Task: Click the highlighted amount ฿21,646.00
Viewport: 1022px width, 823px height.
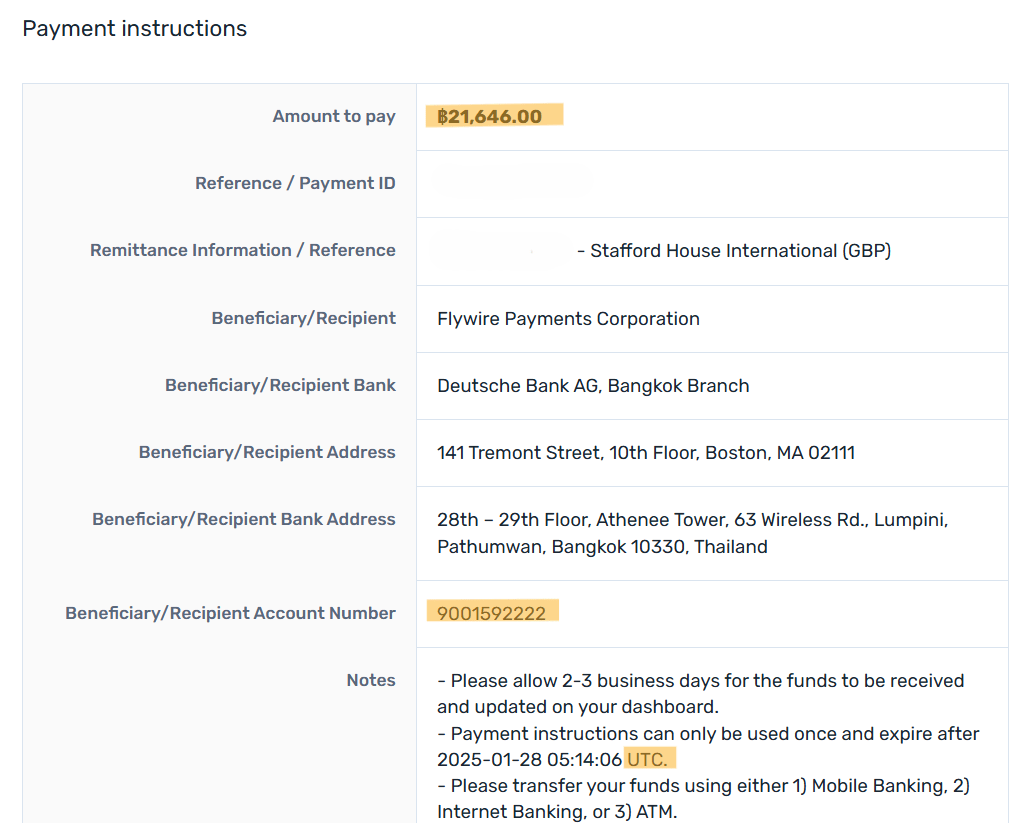Action: [490, 117]
